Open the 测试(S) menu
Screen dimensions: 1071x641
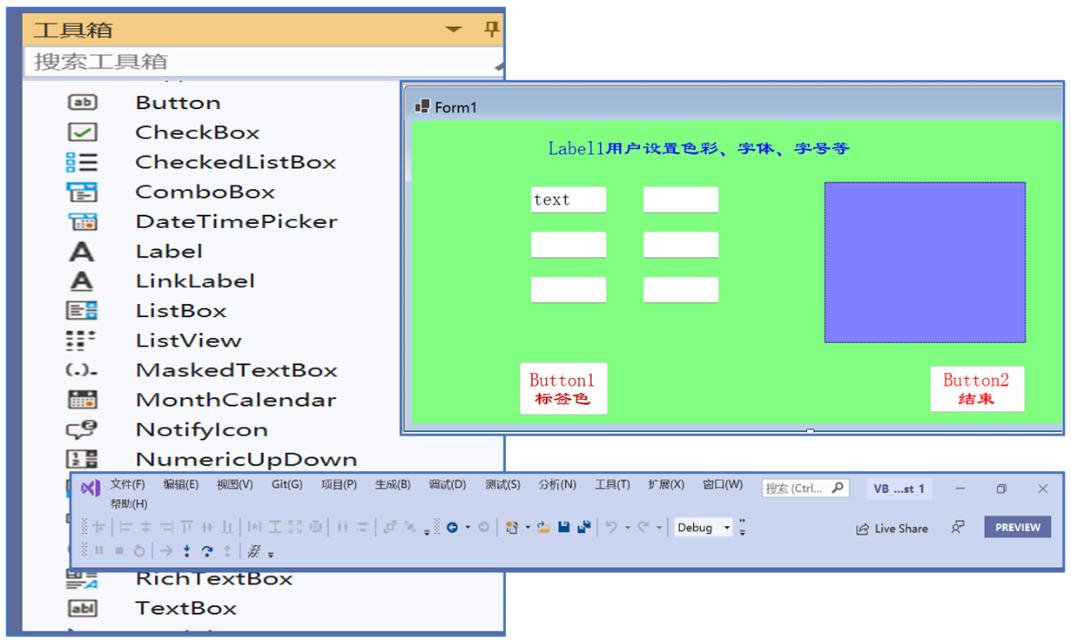[x=503, y=485]
